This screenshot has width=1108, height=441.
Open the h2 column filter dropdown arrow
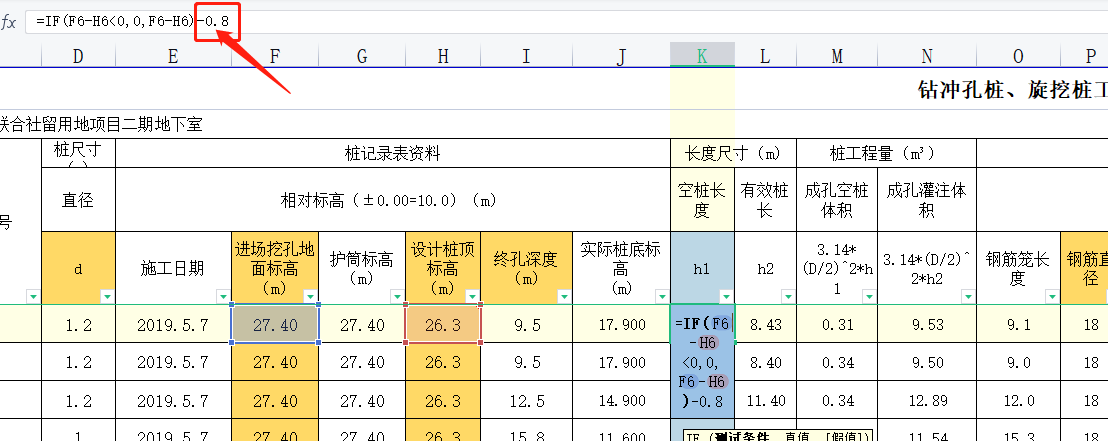(x=787, y=296)
